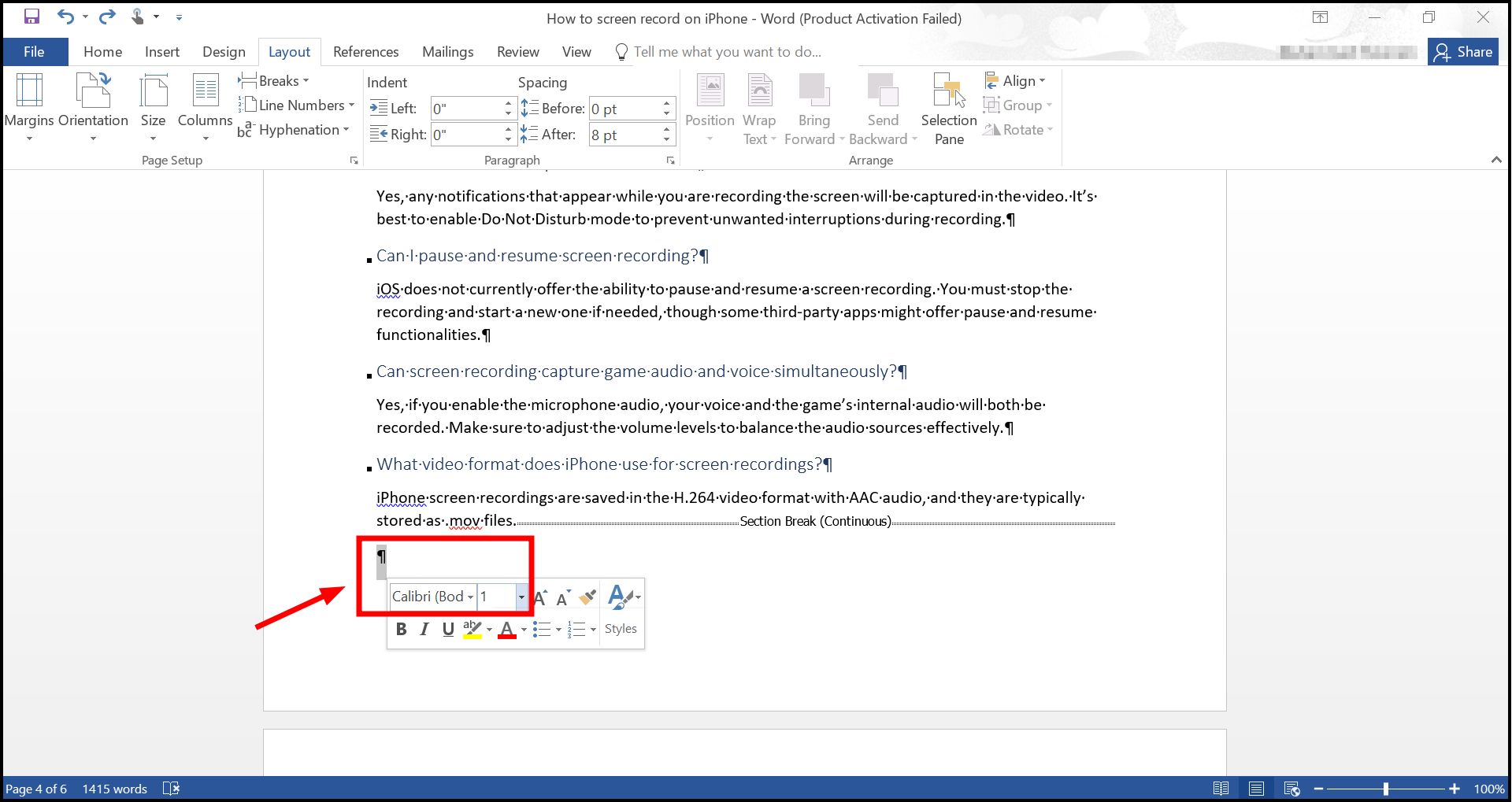This screenshot has height=802, width=1512.
Task: Open Orientation options
Action: [x=93, y=108]
